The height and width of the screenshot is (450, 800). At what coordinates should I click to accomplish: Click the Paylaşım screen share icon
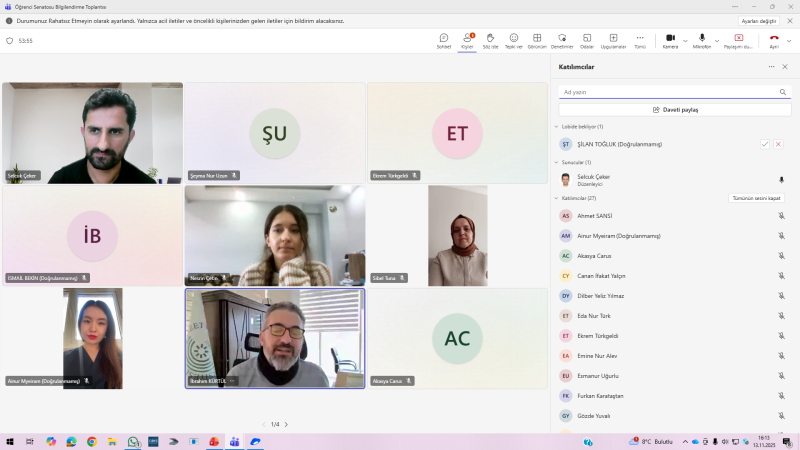click(740, 38)
